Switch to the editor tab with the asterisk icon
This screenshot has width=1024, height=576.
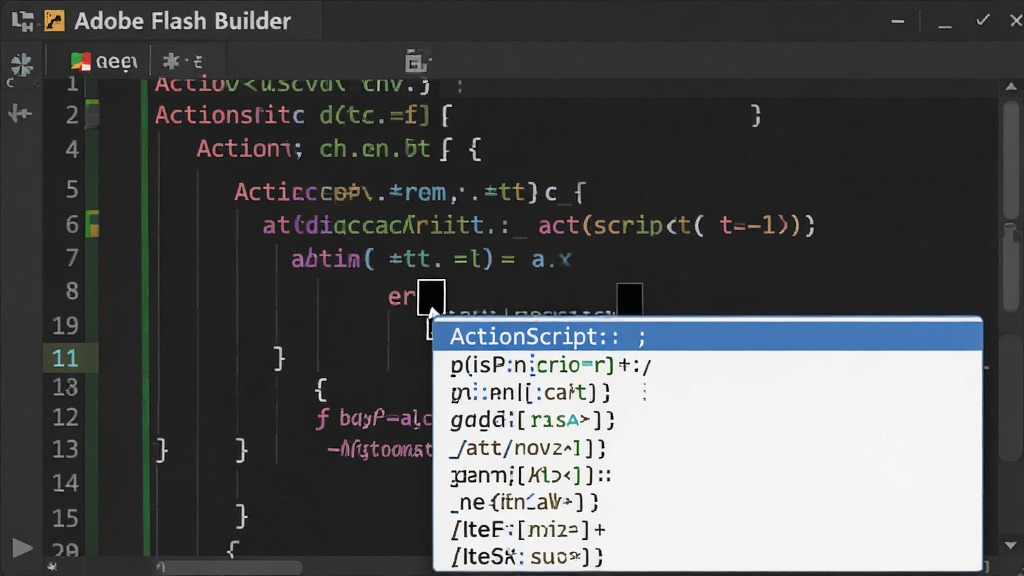tap(183, 61)
